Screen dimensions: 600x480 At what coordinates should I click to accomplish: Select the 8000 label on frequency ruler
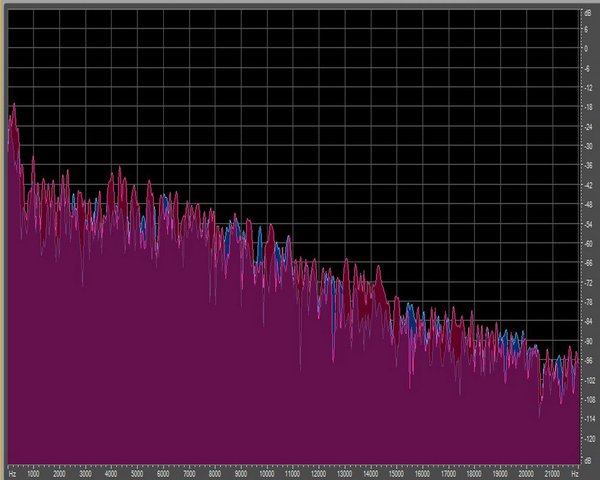[x=215, y=474]
